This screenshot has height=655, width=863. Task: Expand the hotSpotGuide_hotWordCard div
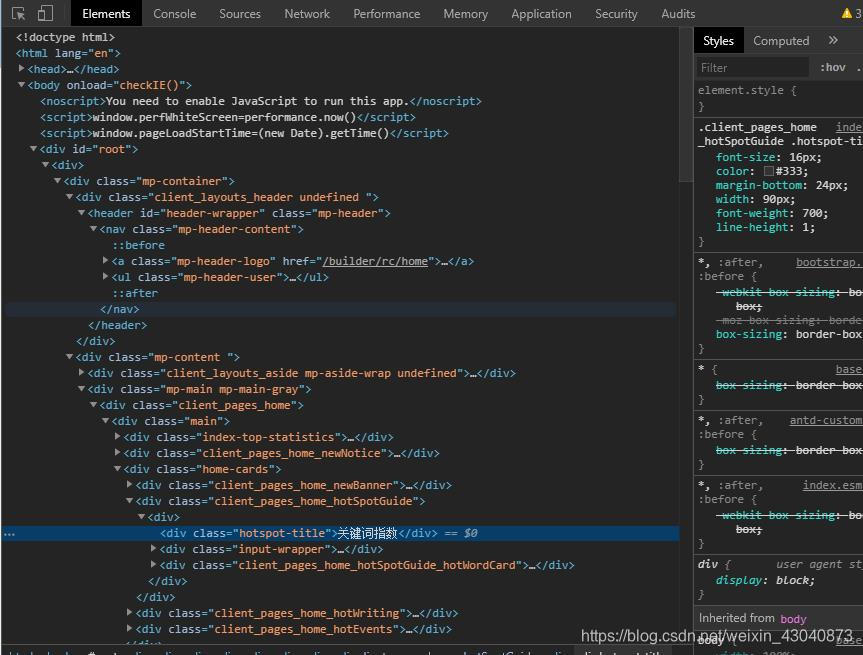154,564
